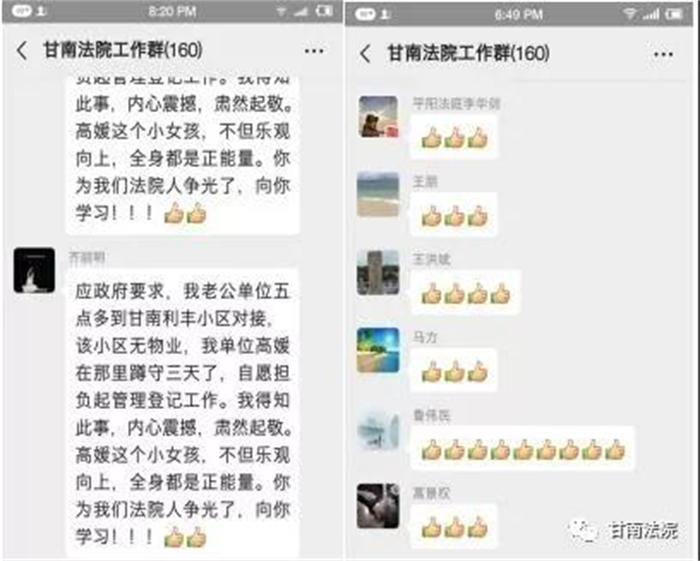This screenshot has height=561, width=700.
Task: Tap battery icon in left status bar
Action: tap(324, 11)
